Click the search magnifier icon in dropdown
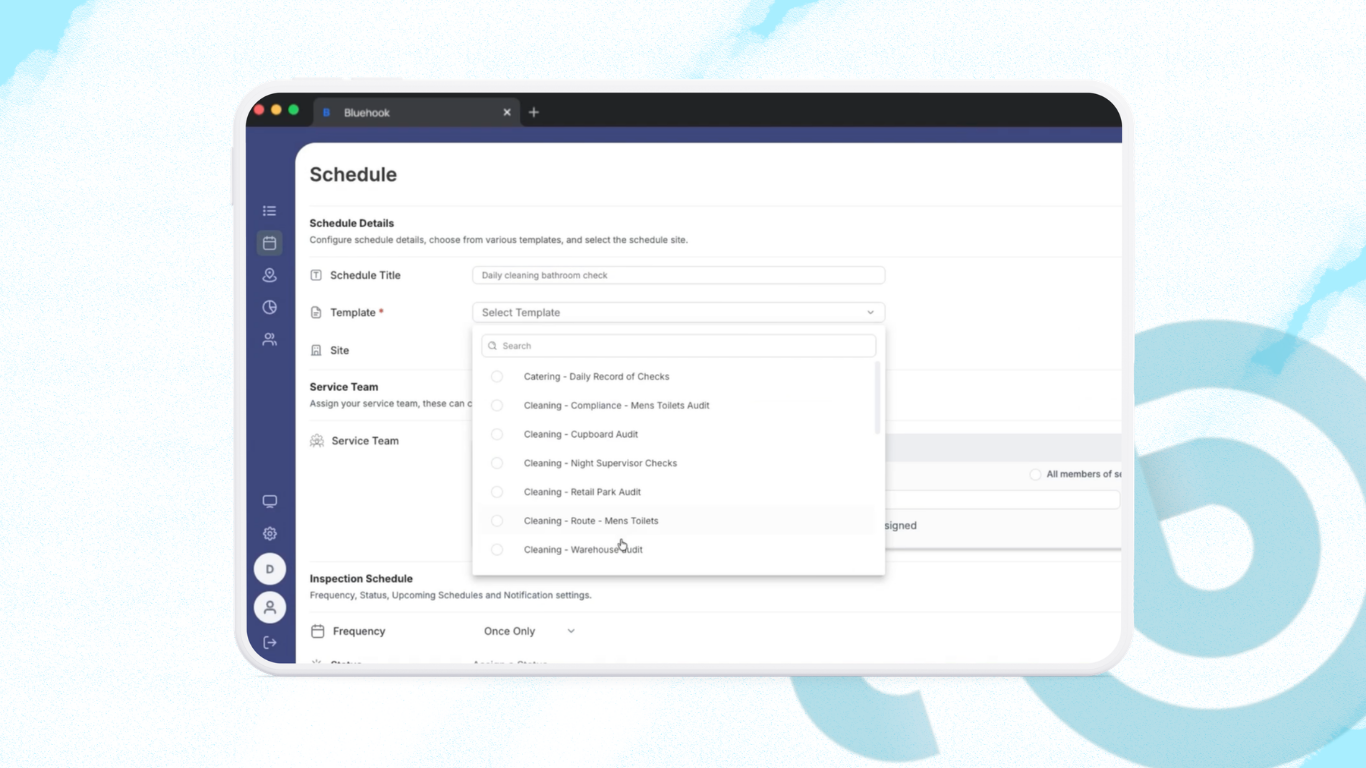The height and width of the screenshot is (768, 1366). [x=493, y=346]
